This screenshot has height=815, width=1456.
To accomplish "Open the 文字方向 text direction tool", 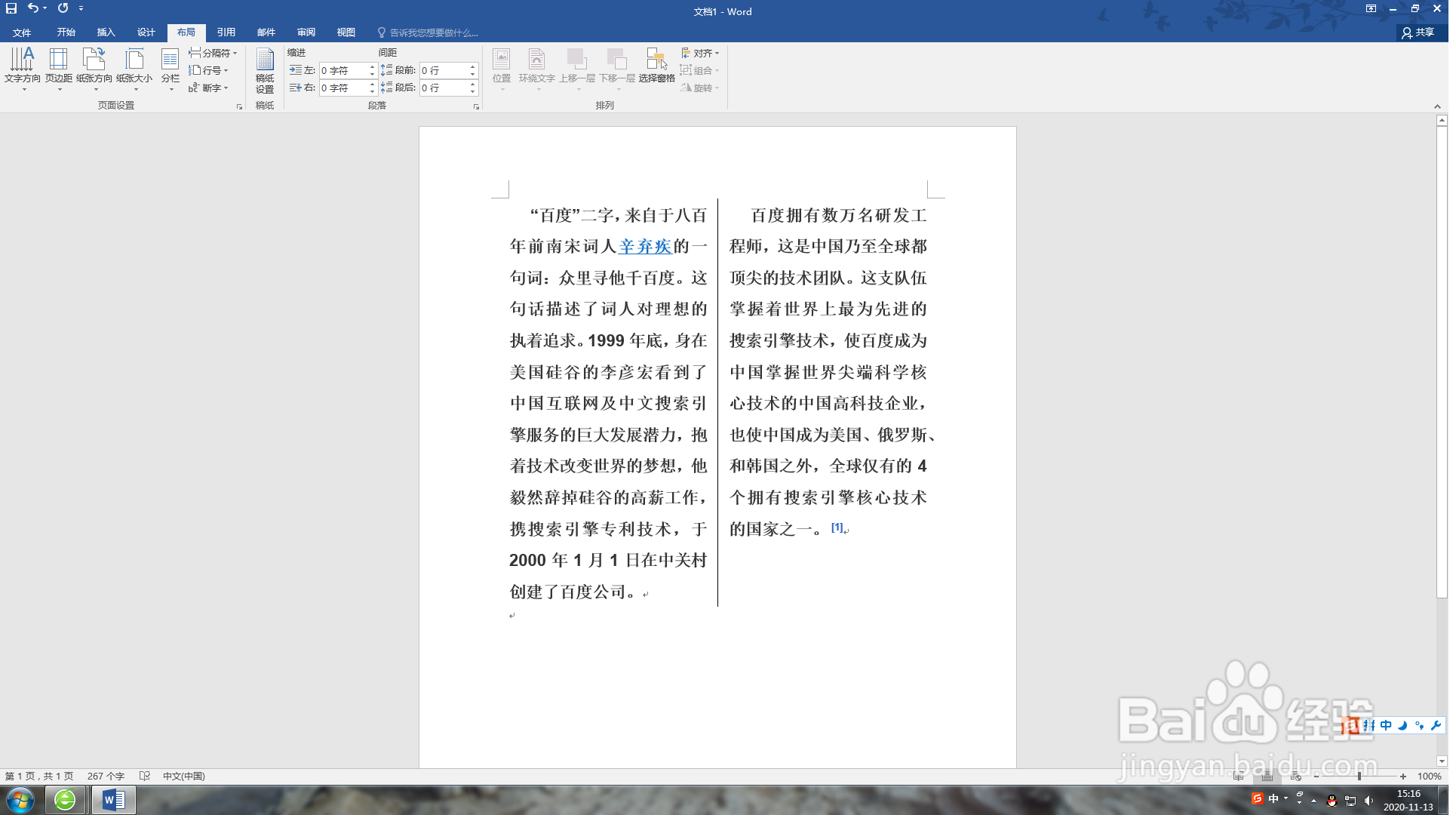I will (23, 69).
